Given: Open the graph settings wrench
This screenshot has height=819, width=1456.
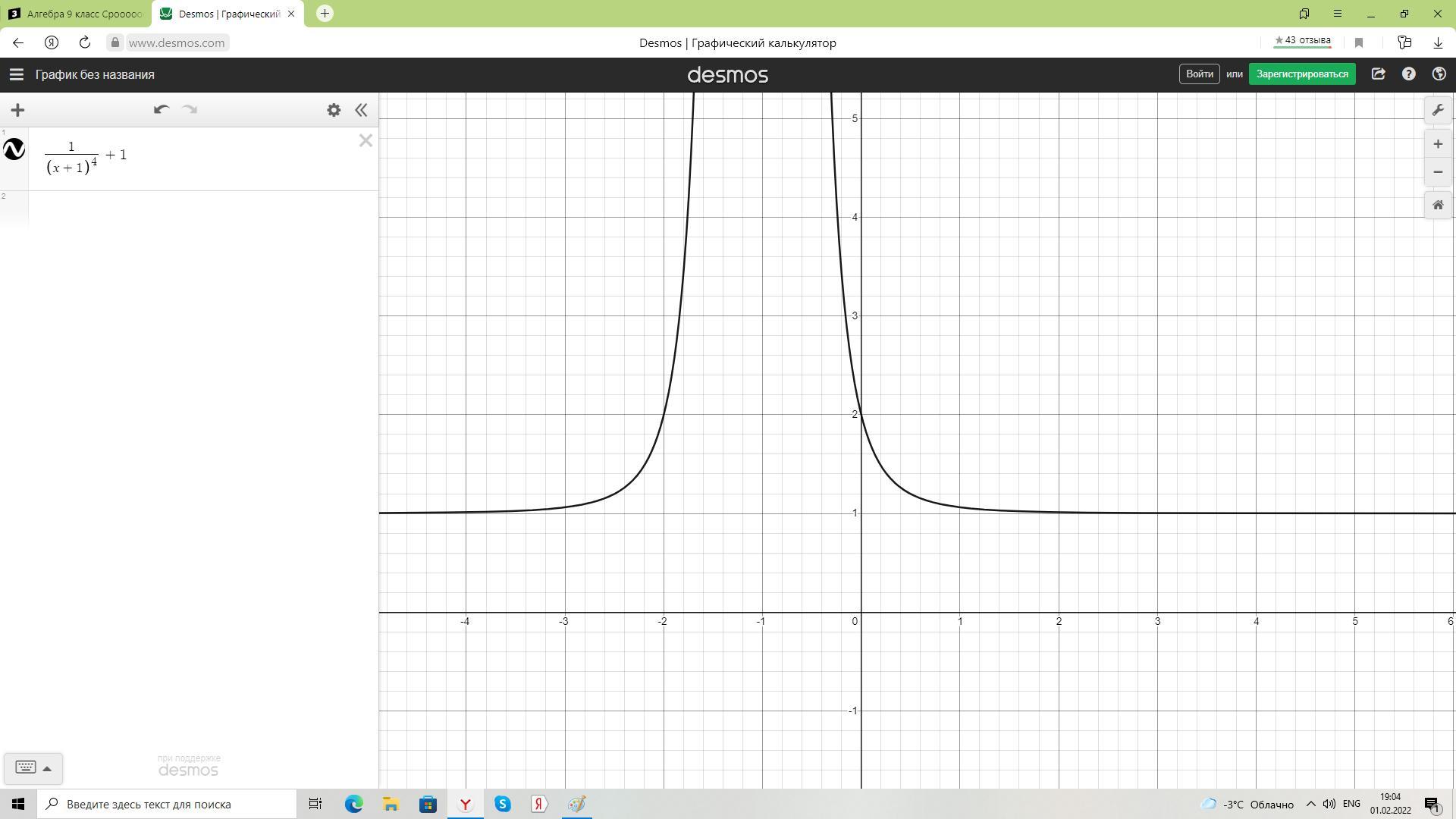Looking at the screenshot, I should [1438, 110].
